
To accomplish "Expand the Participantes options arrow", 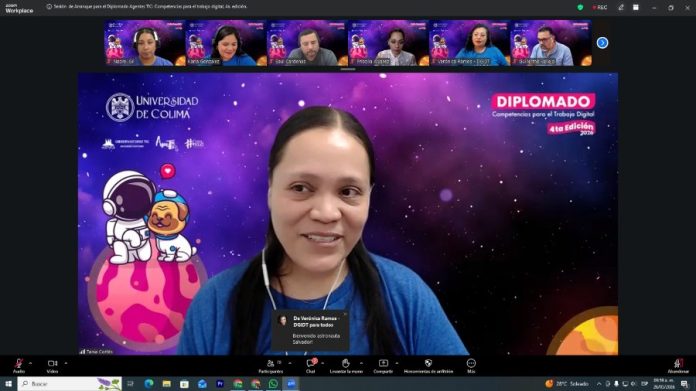I will pyautogui.click(x=290, y=363).
